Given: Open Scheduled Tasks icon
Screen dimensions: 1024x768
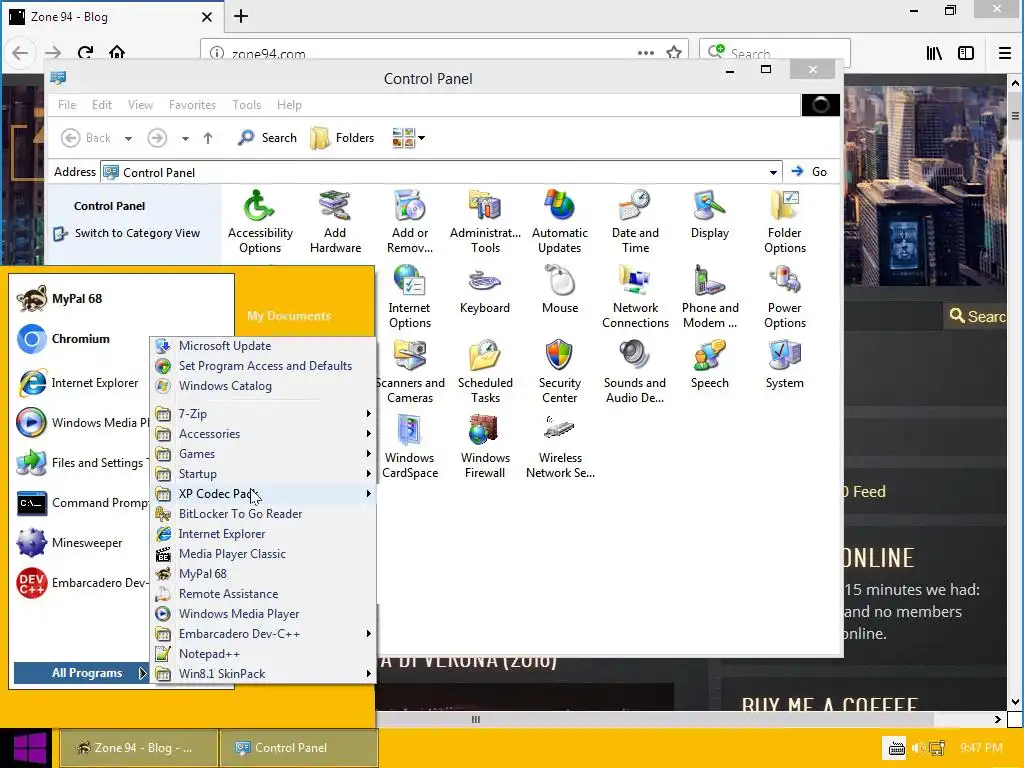Looking at the screenshot, I should tap(485, 372).
